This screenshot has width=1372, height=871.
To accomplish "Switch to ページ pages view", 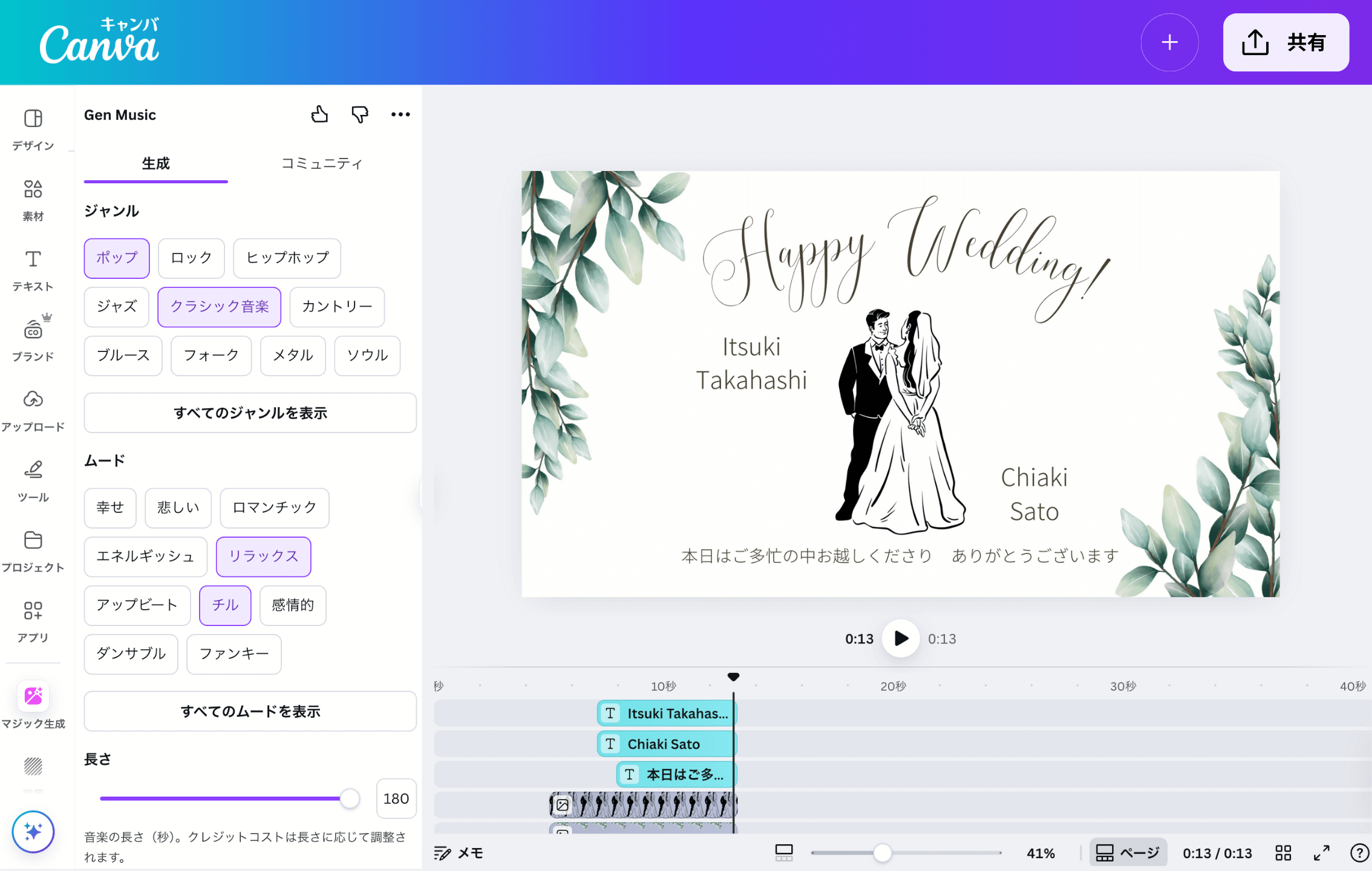I will [1128, 853].
